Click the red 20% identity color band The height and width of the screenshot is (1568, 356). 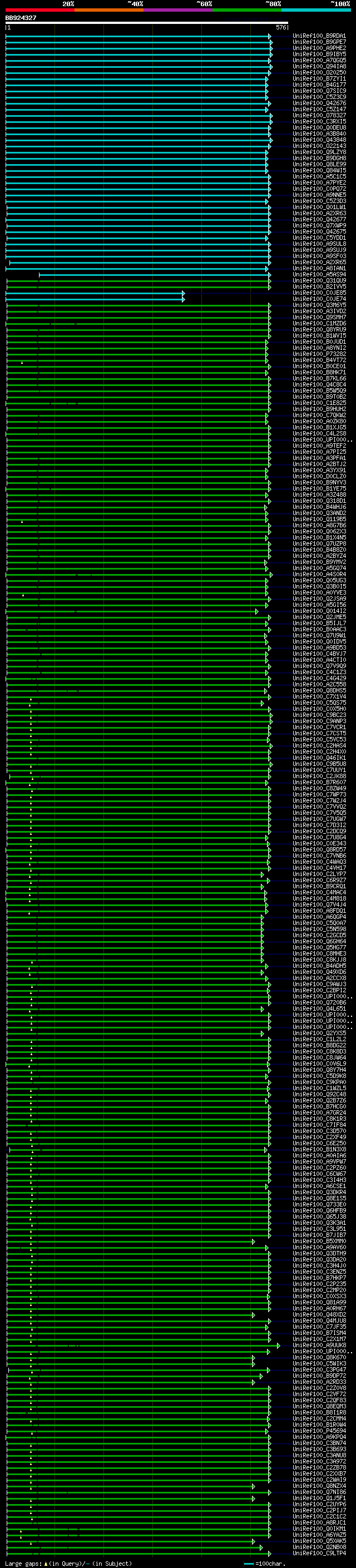click(40, 10)
